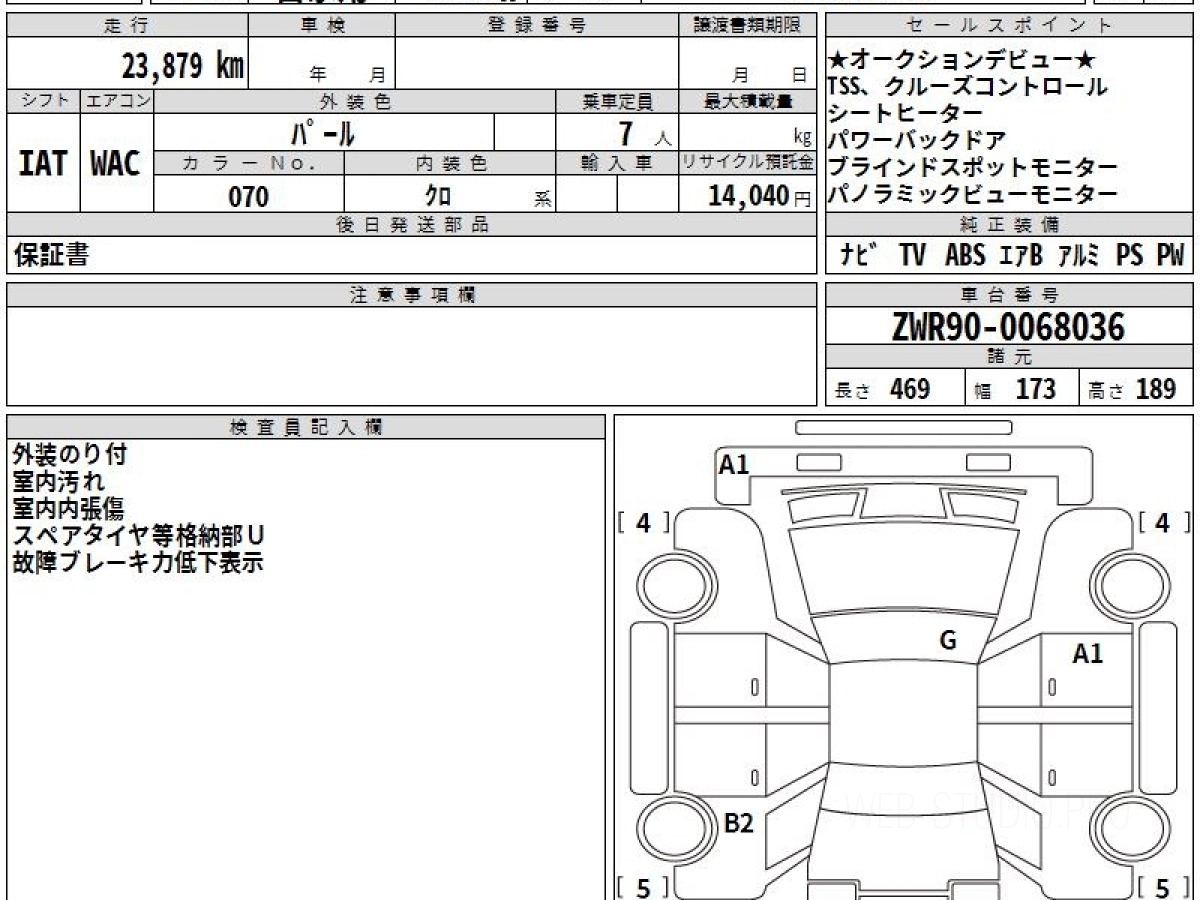Screen dimensions: 1200x900
Task: Select the パワーバックドア line
Action: coord(917,141)
